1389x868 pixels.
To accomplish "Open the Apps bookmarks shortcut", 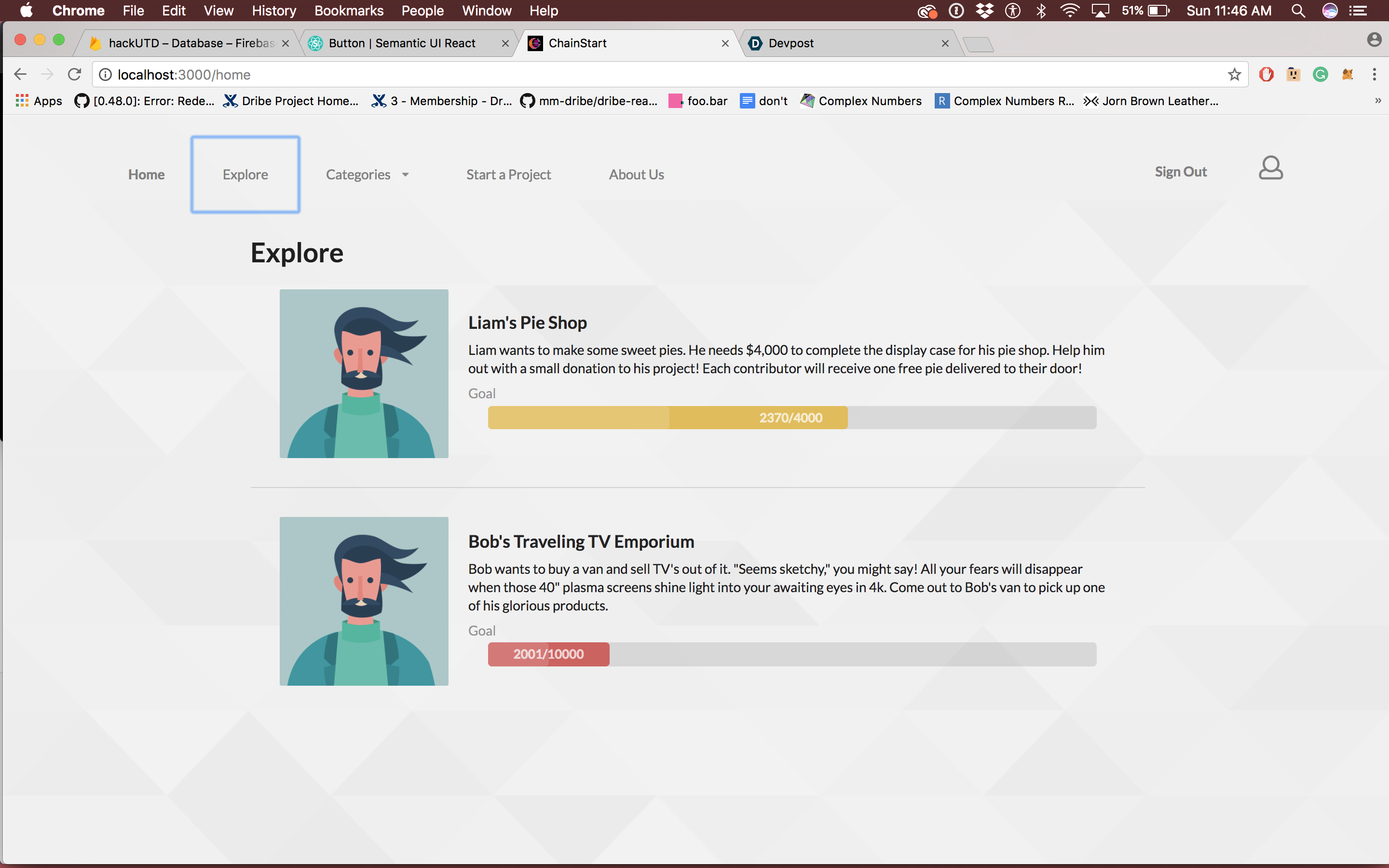I will 39,101.
